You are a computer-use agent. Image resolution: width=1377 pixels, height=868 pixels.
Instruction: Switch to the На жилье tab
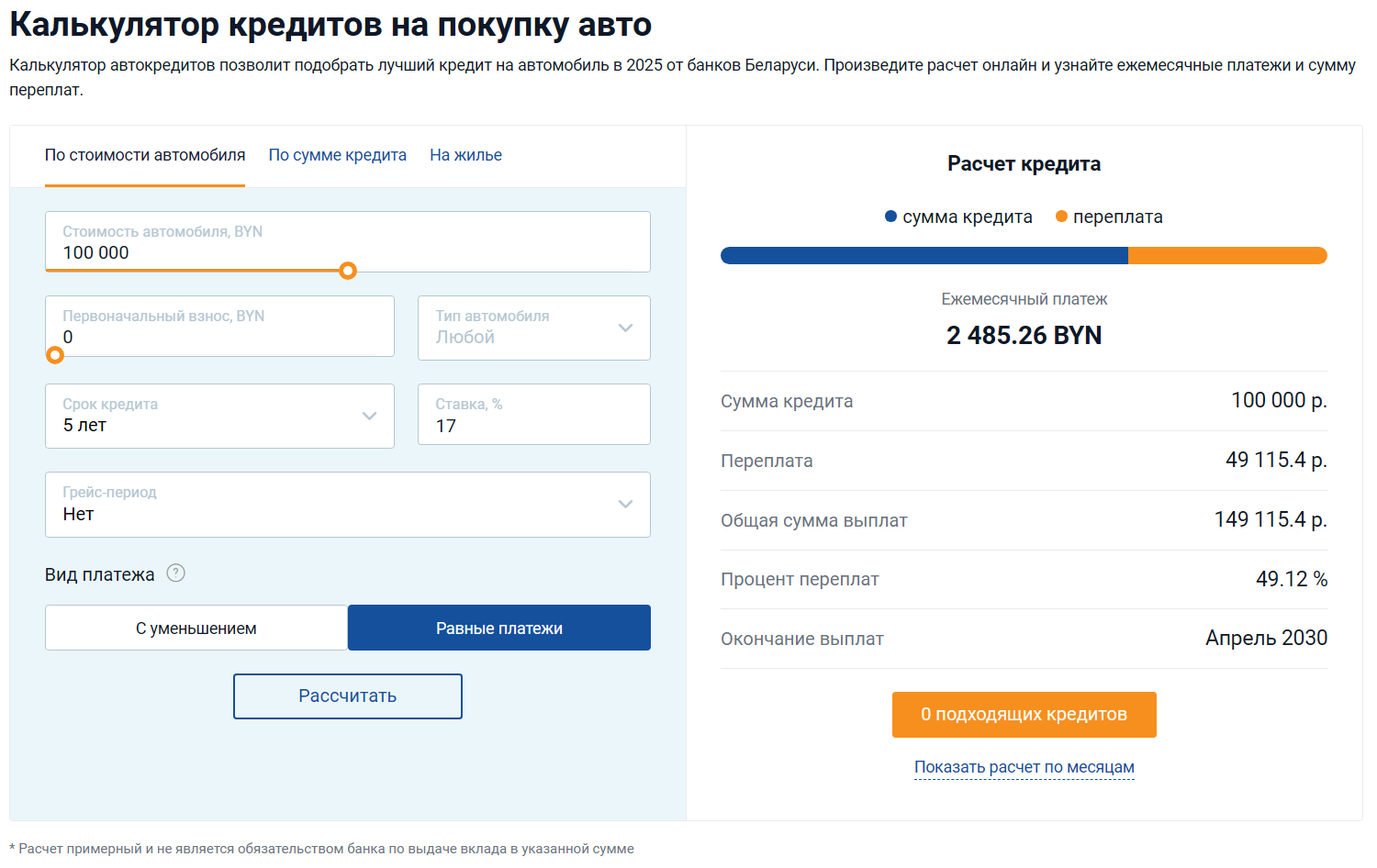465,155
